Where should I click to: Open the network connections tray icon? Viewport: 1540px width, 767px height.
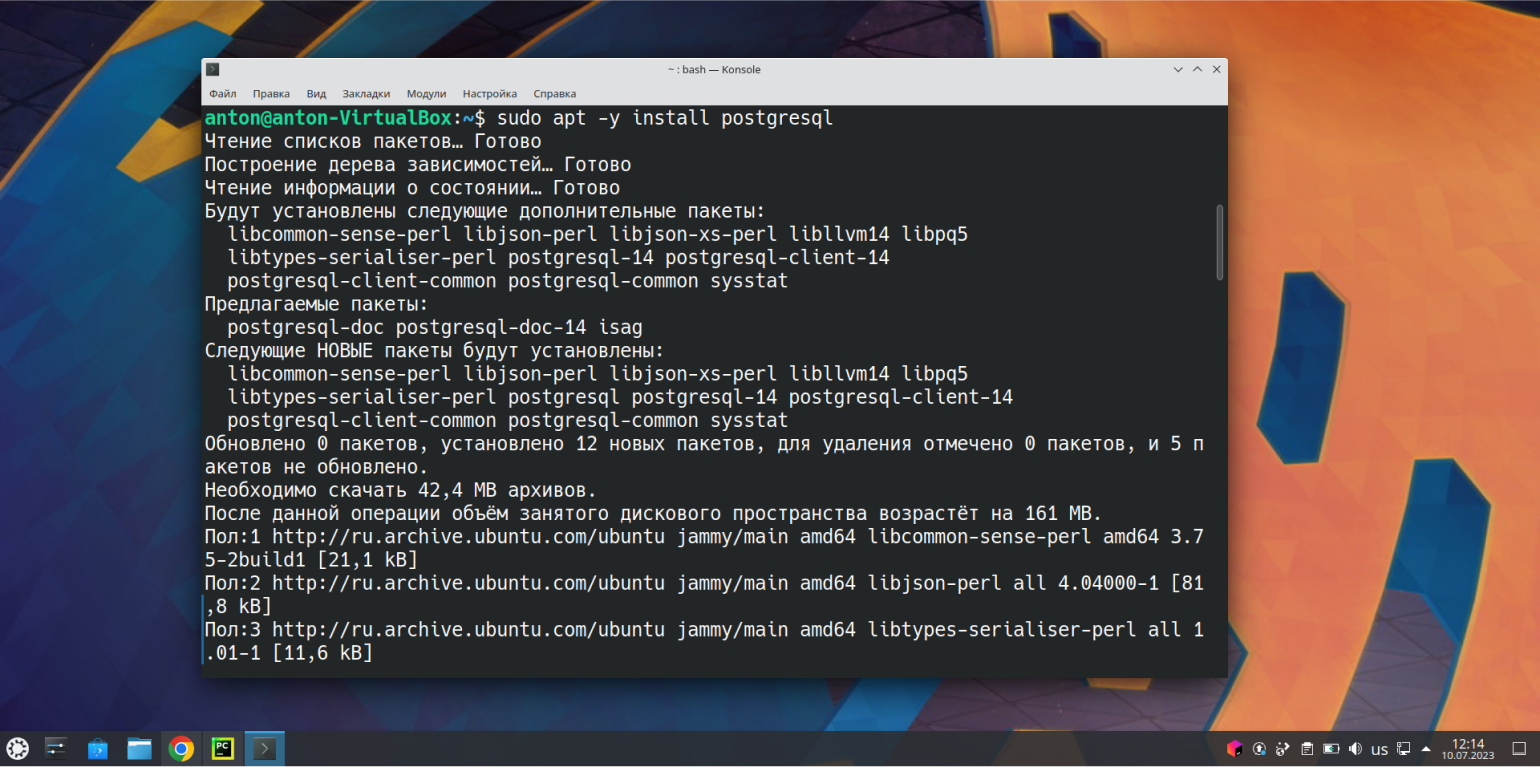tap(1404, 748)
